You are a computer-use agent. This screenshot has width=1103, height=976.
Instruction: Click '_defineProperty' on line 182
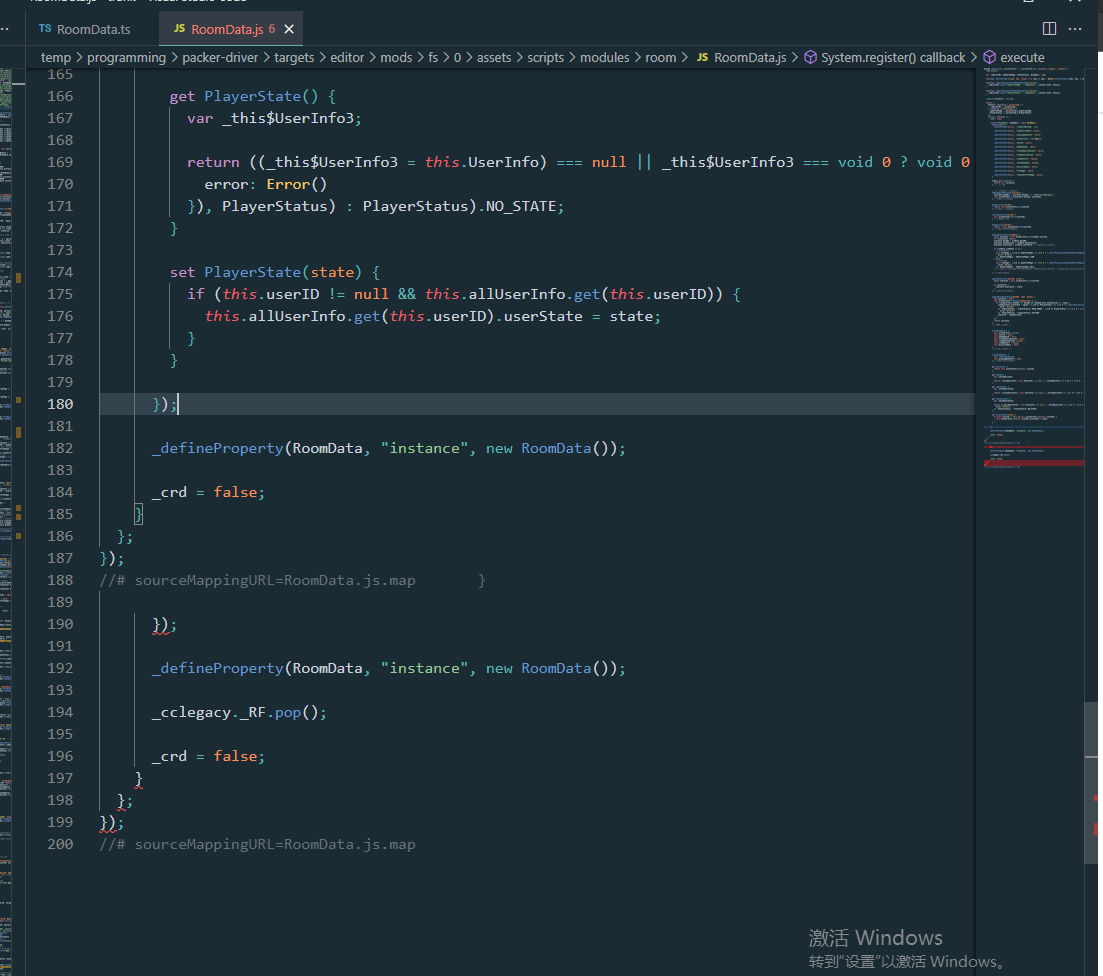(x=217, y=448)
